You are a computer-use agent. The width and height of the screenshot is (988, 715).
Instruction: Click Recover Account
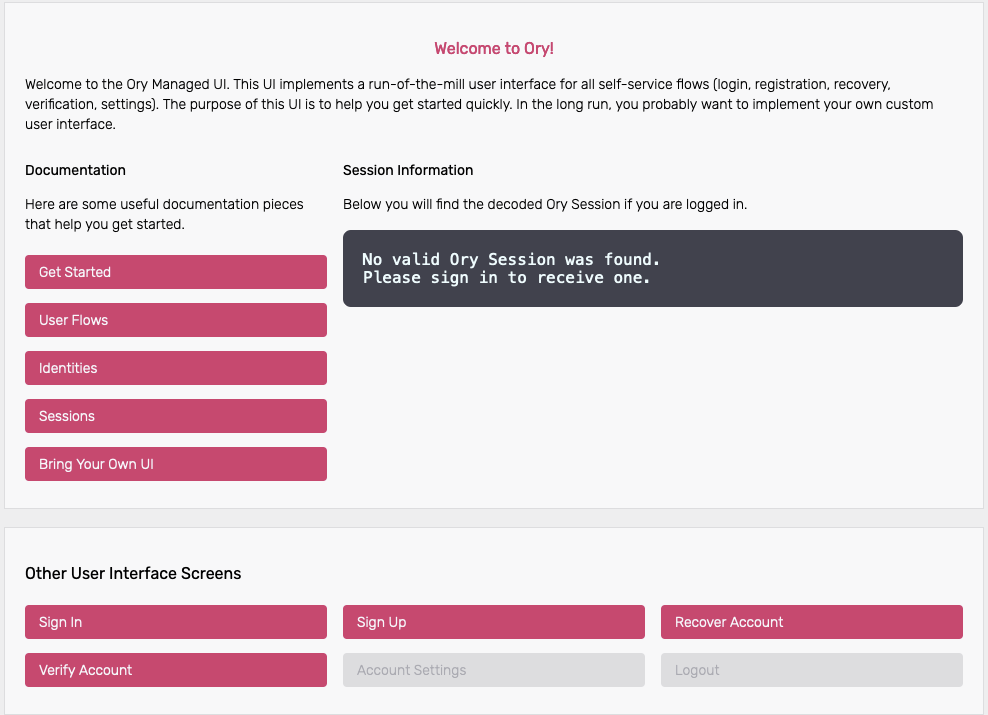(x=811, y=621)
